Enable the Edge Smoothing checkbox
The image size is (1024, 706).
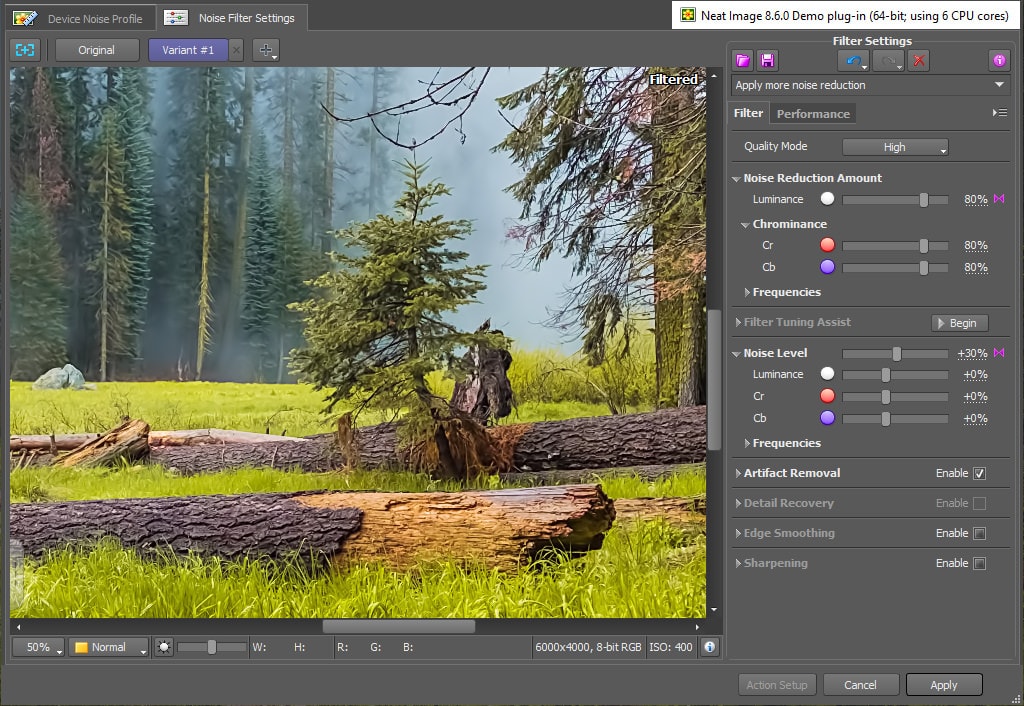tap(979, 533)
